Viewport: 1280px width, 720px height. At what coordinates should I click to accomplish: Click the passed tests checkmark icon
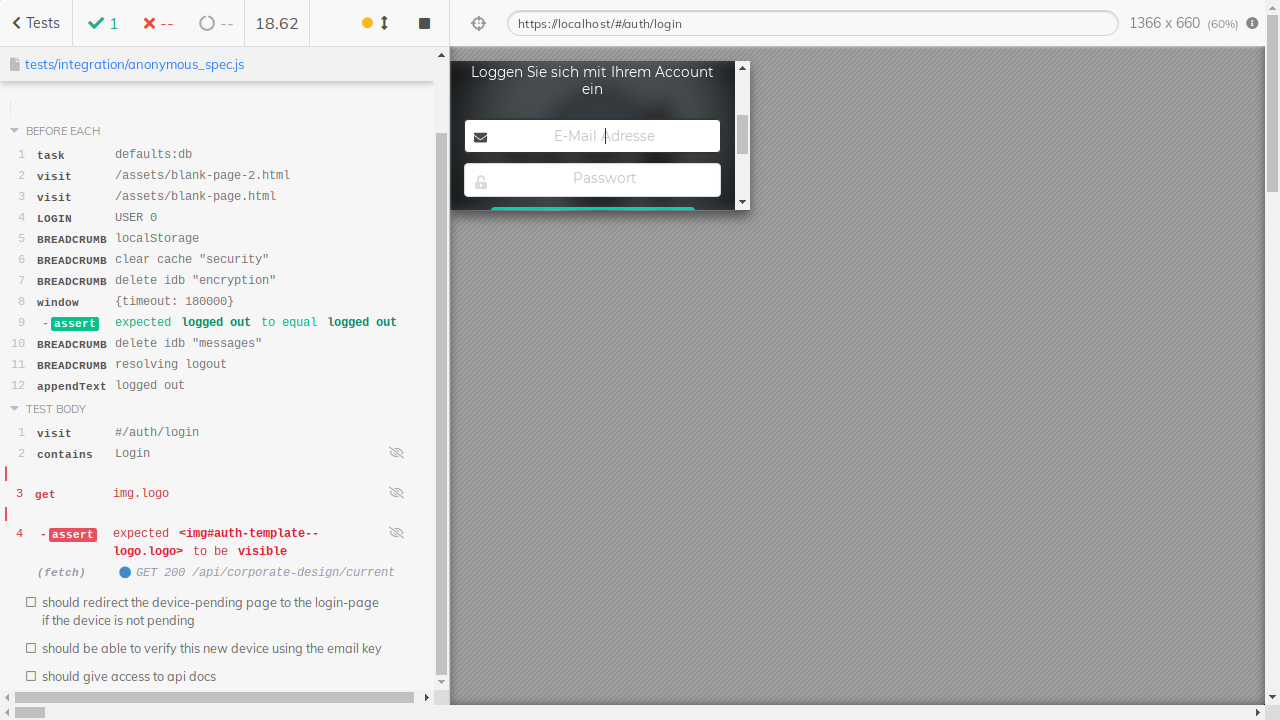(95, 22)
